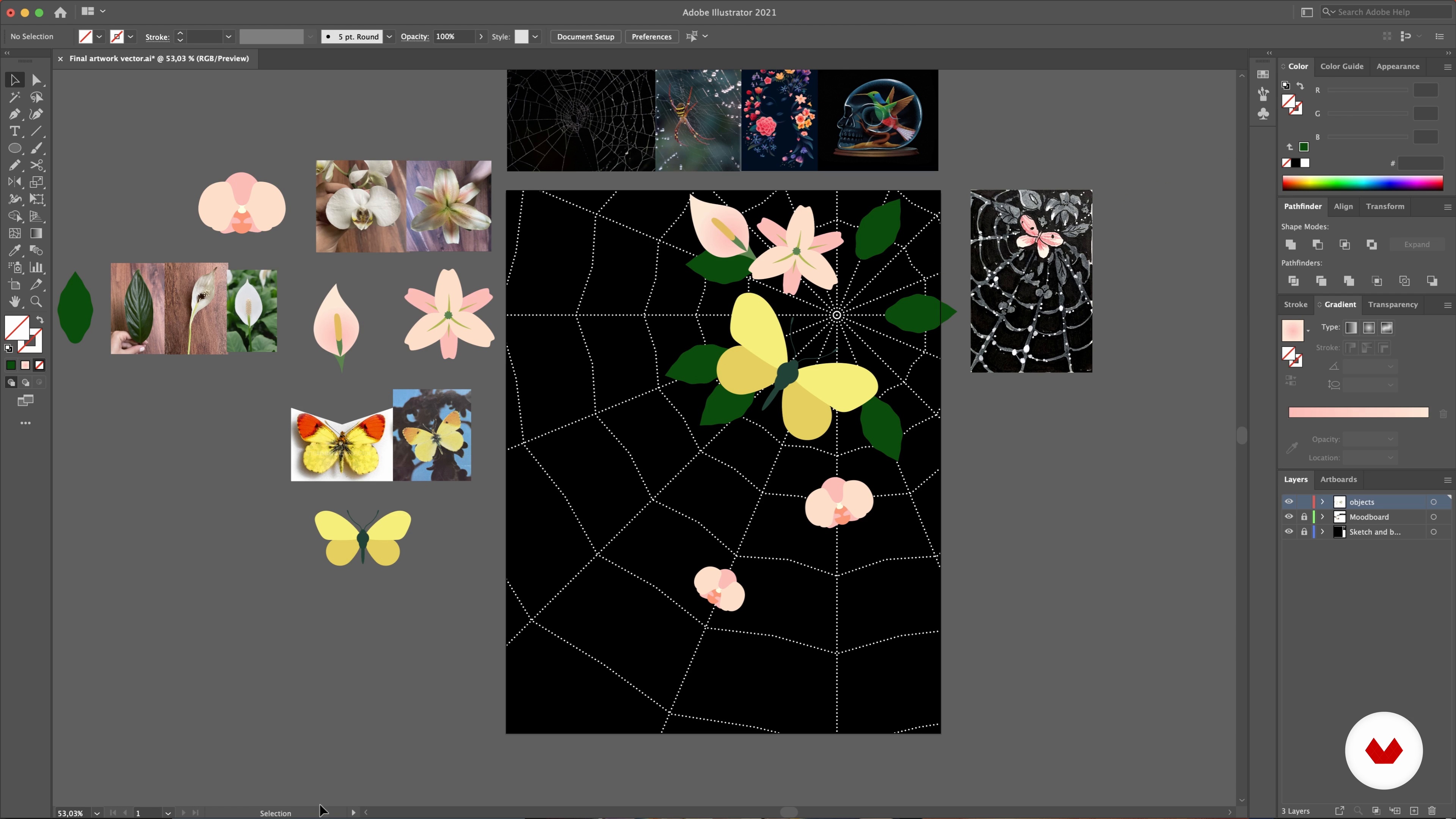Pick a color from the RGB spectrum bar
The height and width of the screenshot is (819, 1456).
point(1362,182)
